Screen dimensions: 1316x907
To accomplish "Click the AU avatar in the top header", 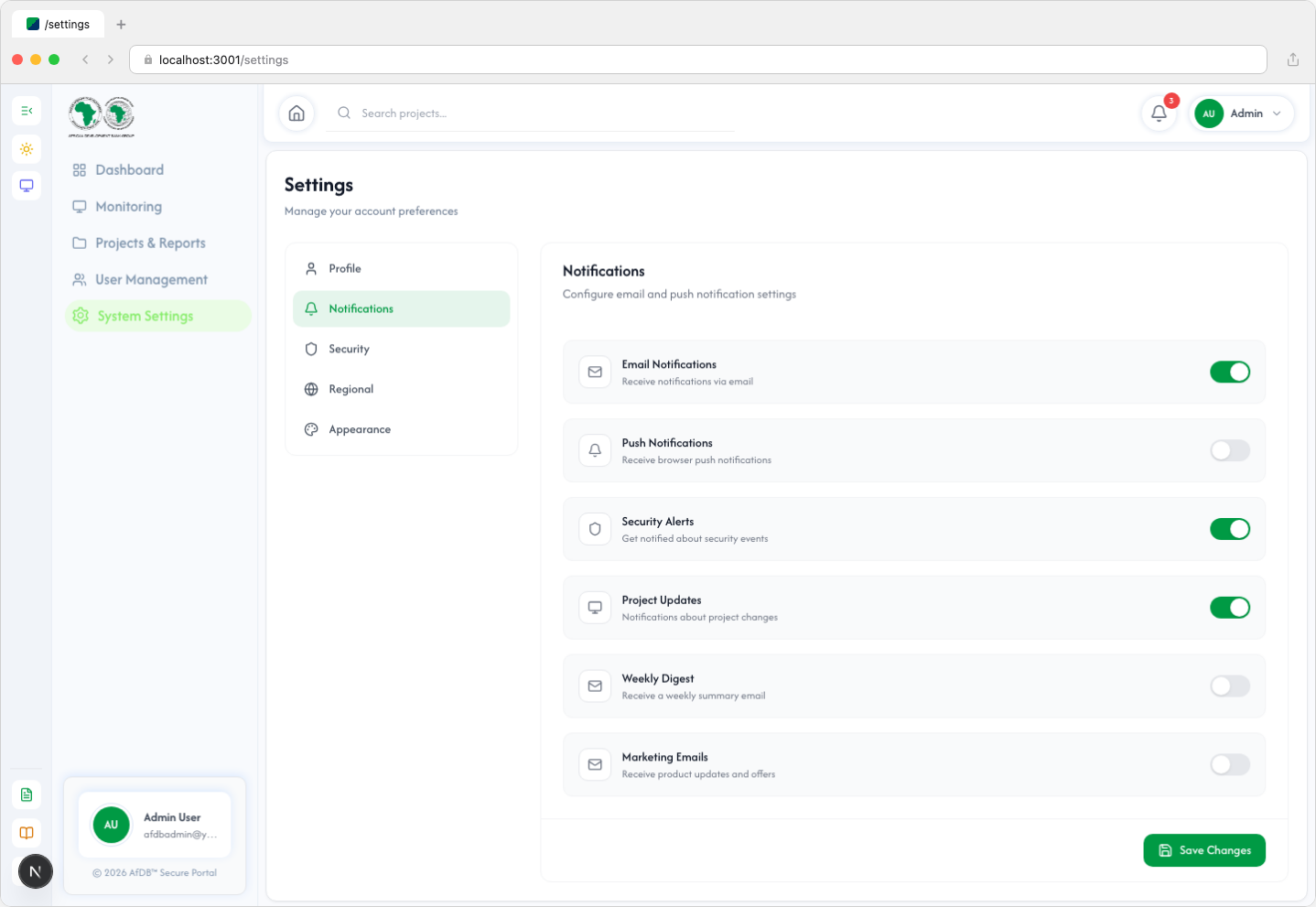I will point(1209,113).
